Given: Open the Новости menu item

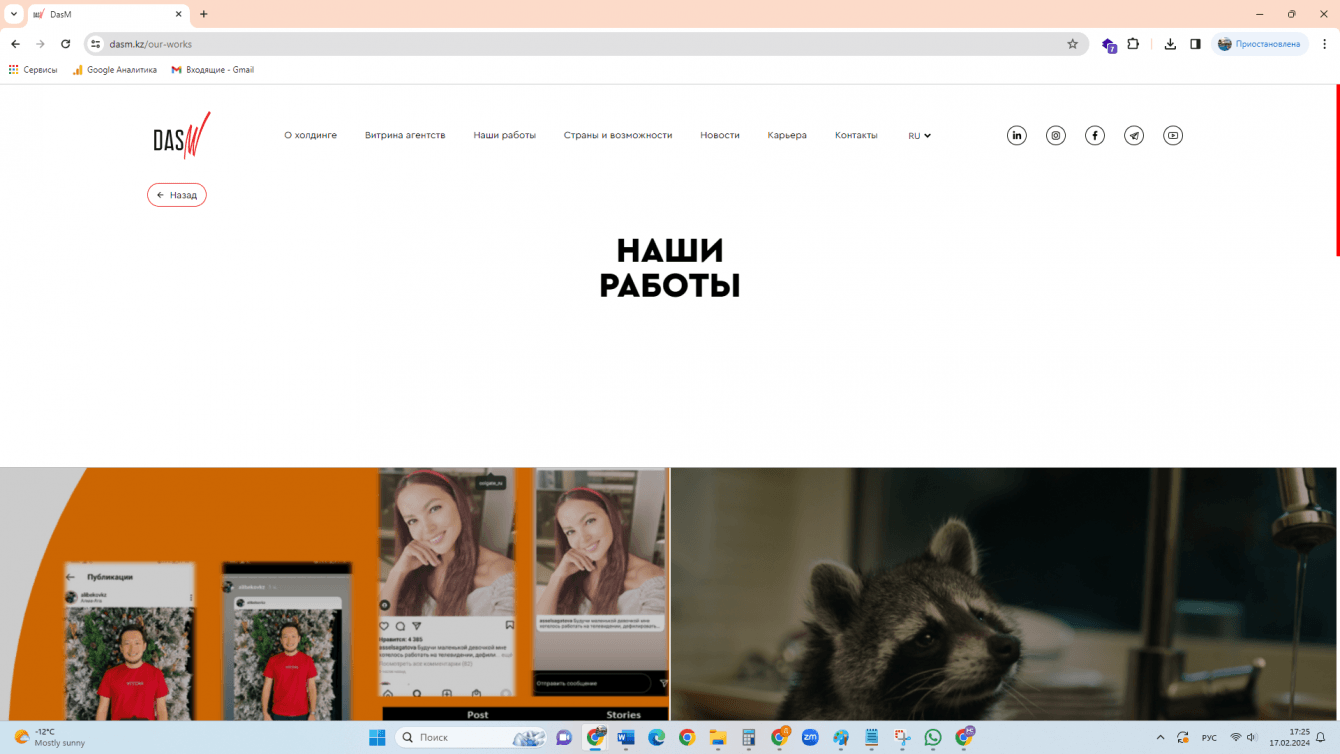Looking at the screenshot, I should 720,135.
